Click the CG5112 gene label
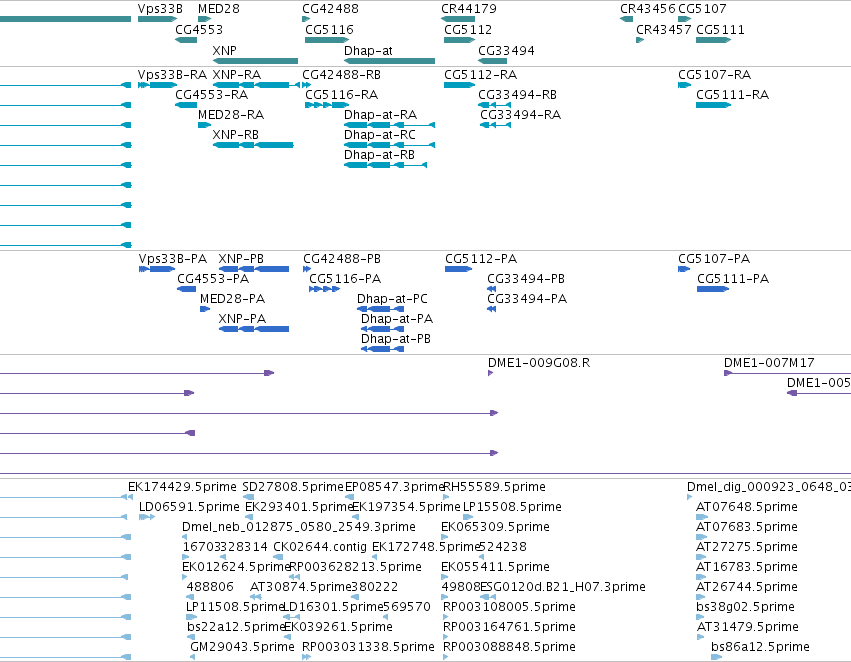 tap(468, 29)
